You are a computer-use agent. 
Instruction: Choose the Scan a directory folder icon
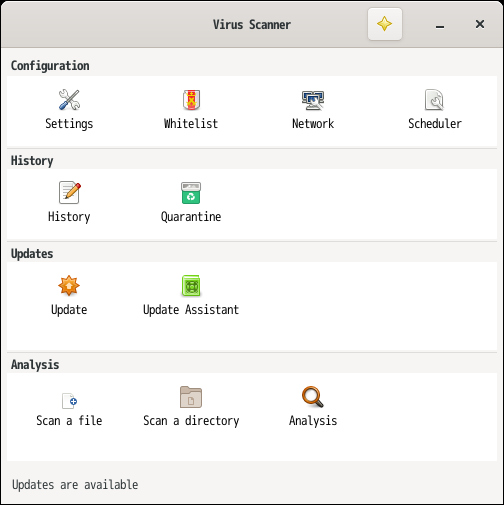click(x=191, y=397)
